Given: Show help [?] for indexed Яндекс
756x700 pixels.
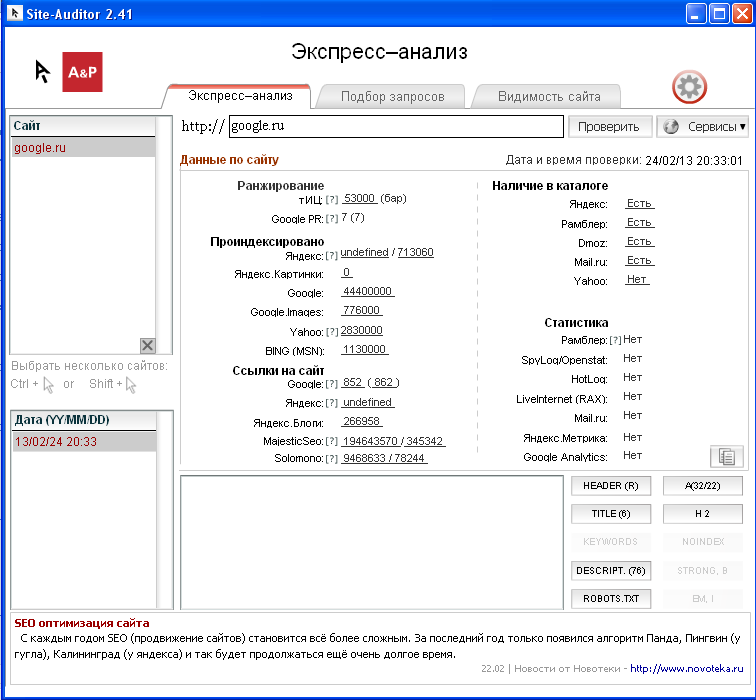Looking at the screenshot, I should (332, 256).
